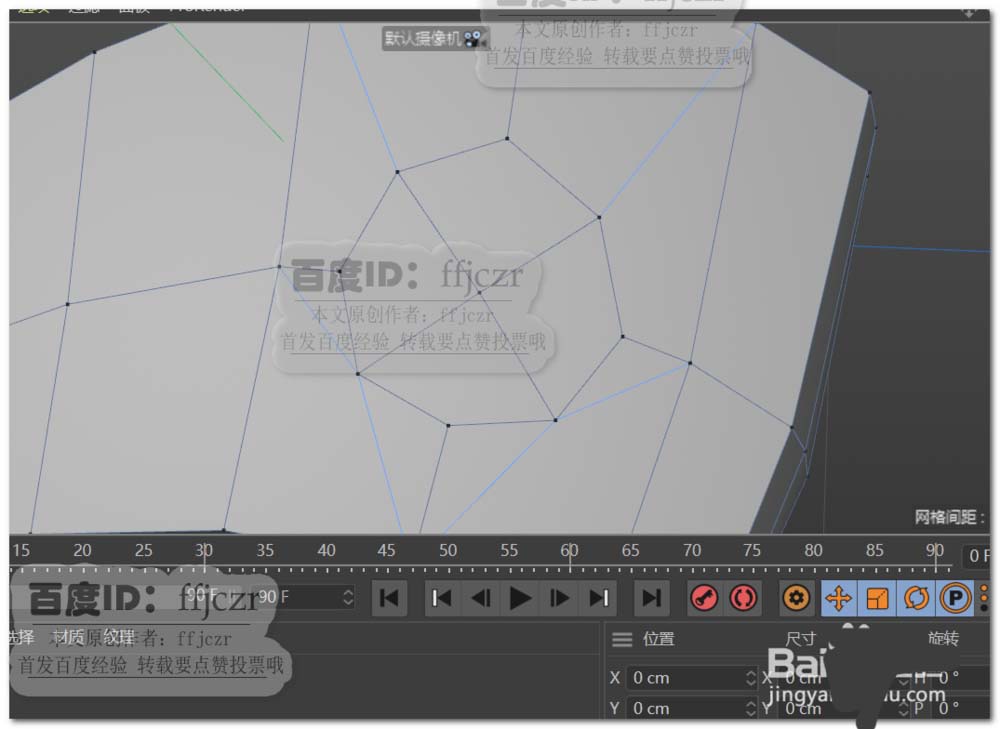The image size is (1000, 729).
Task: Toggle parameter keyframe recording P icon
Action: pyautogui.click(x=955, y=598)
